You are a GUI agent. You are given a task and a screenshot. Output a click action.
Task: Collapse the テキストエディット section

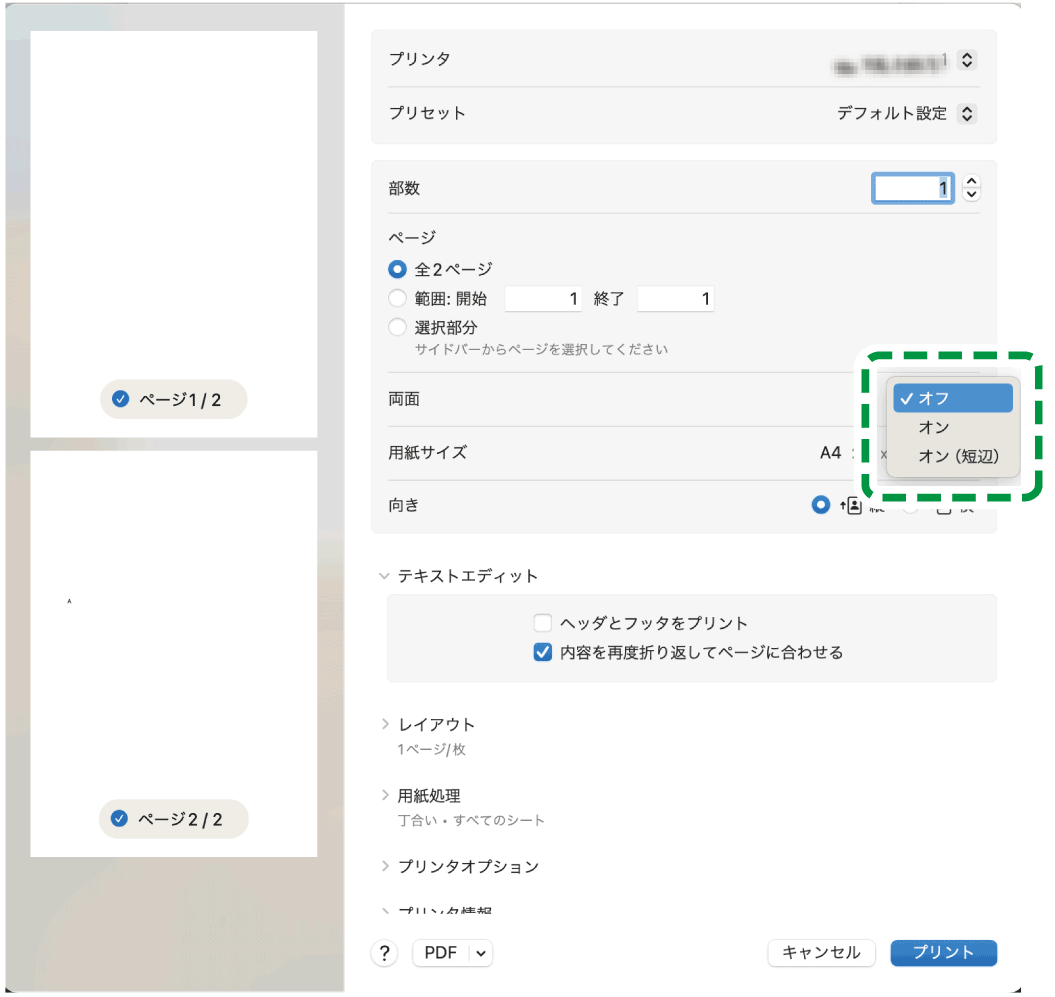click(x=385, y=576)
